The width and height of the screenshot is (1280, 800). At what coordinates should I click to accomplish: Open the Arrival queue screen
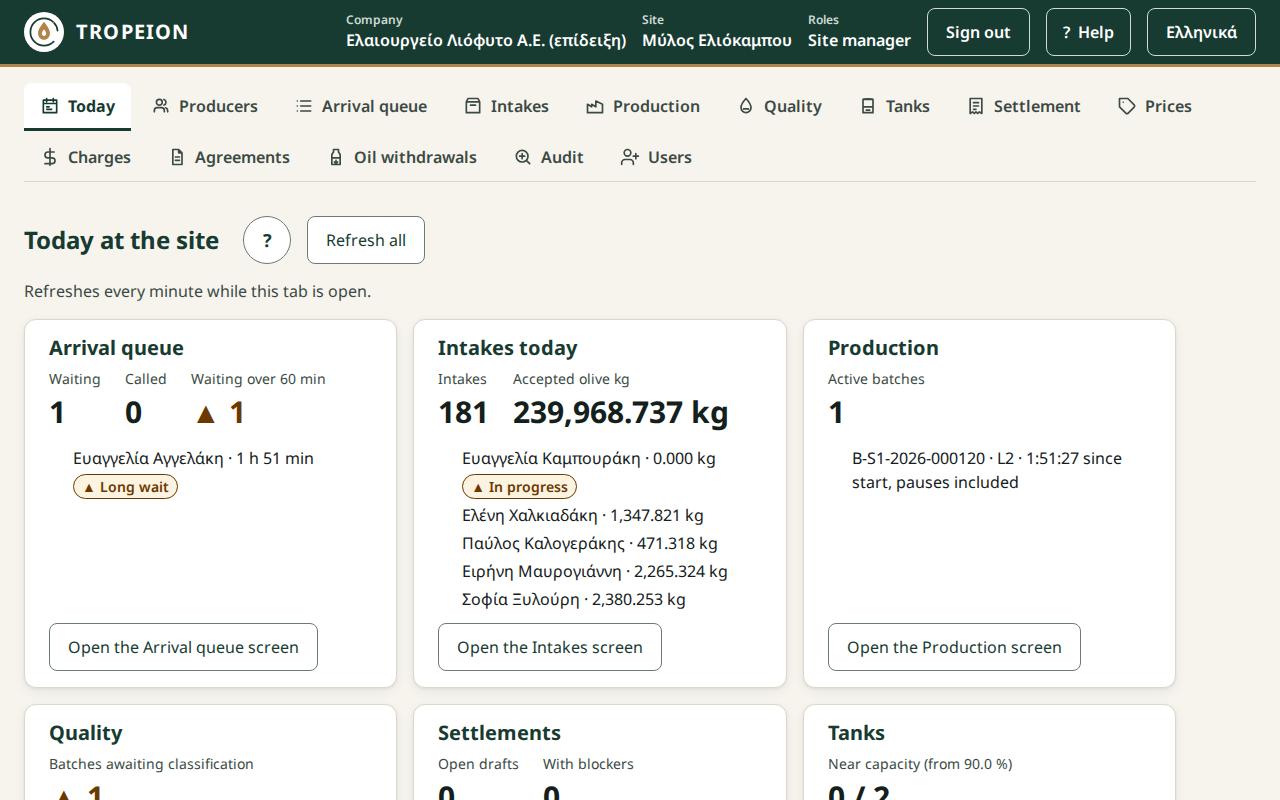[183, 647]
